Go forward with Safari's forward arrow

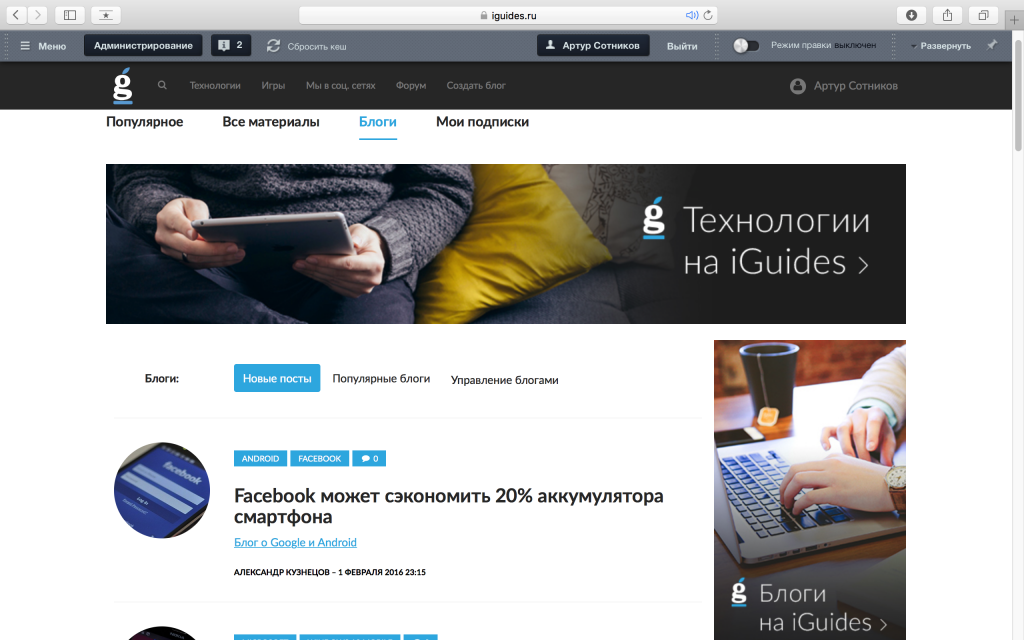point(37,14)
